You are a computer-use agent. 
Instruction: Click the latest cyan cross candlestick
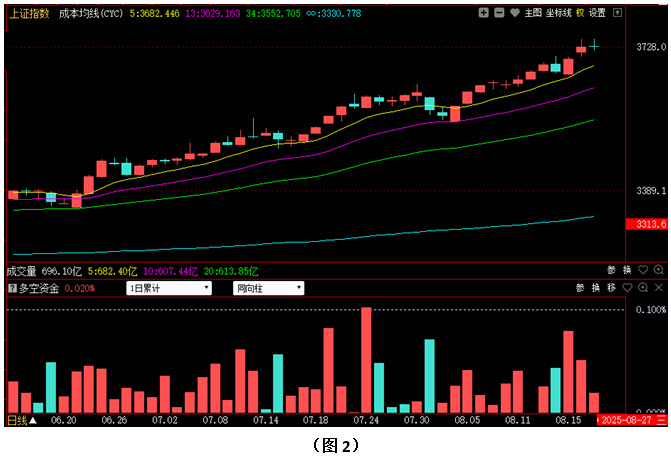[594, 45]
